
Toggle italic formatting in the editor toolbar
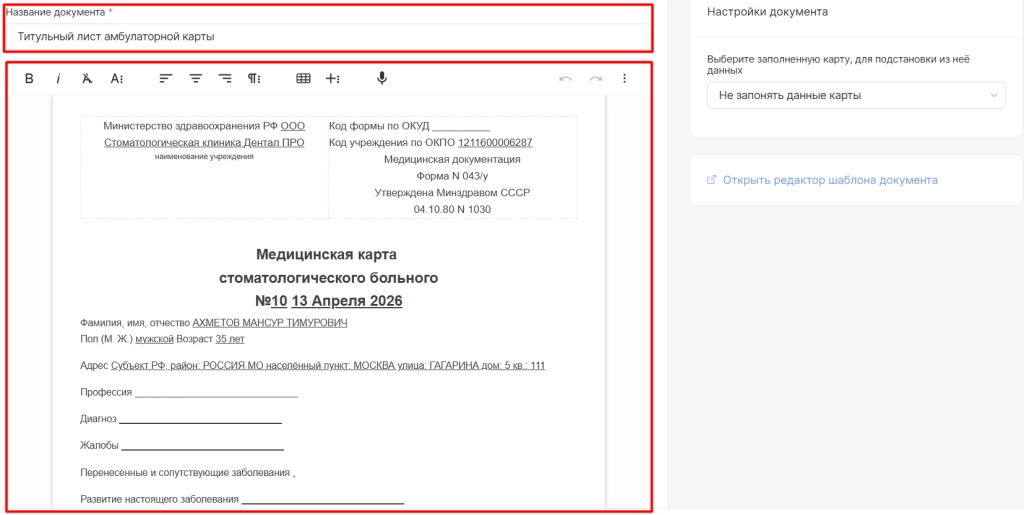tap(58, 78)
